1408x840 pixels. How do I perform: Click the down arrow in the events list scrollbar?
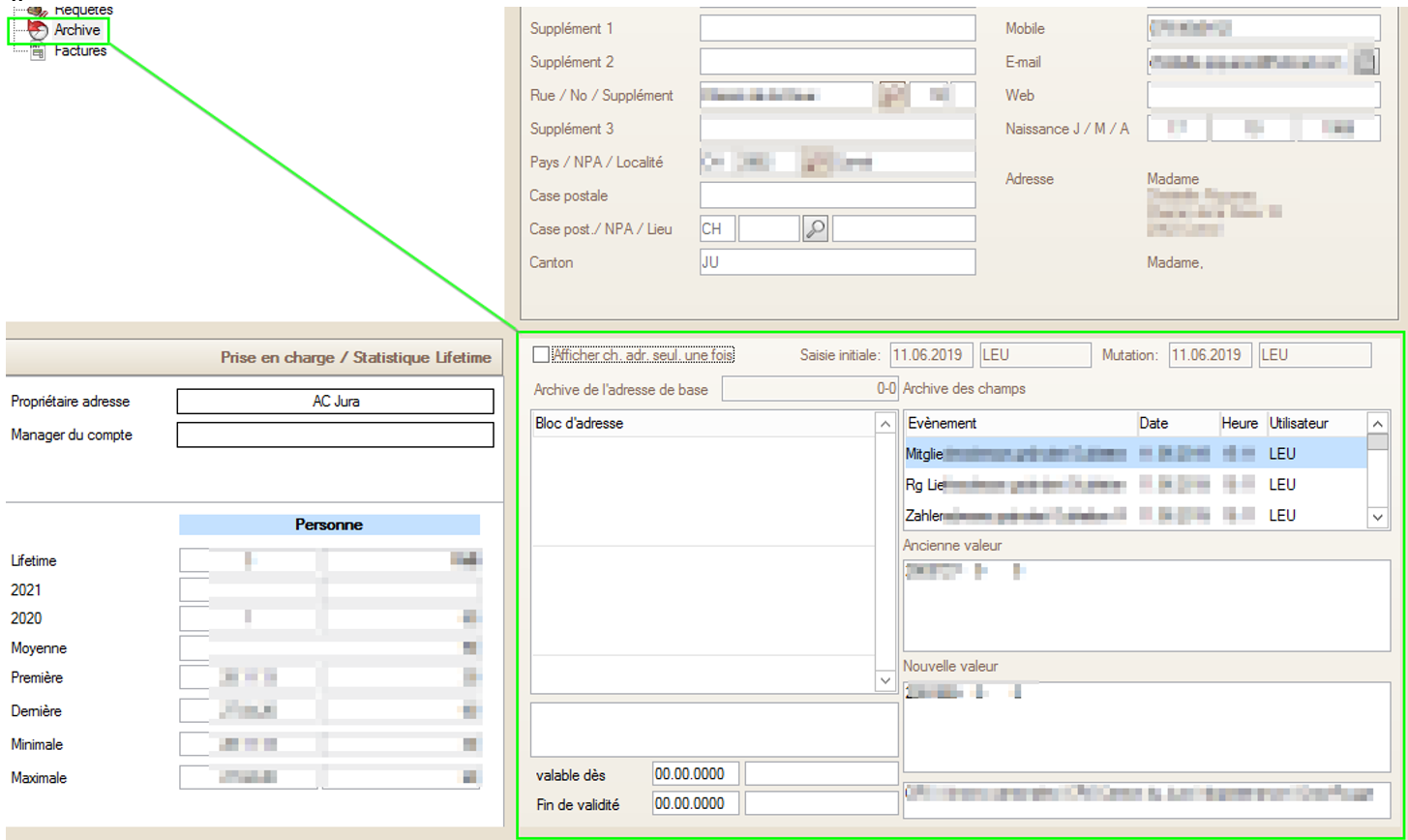(x=1377, y=520)
